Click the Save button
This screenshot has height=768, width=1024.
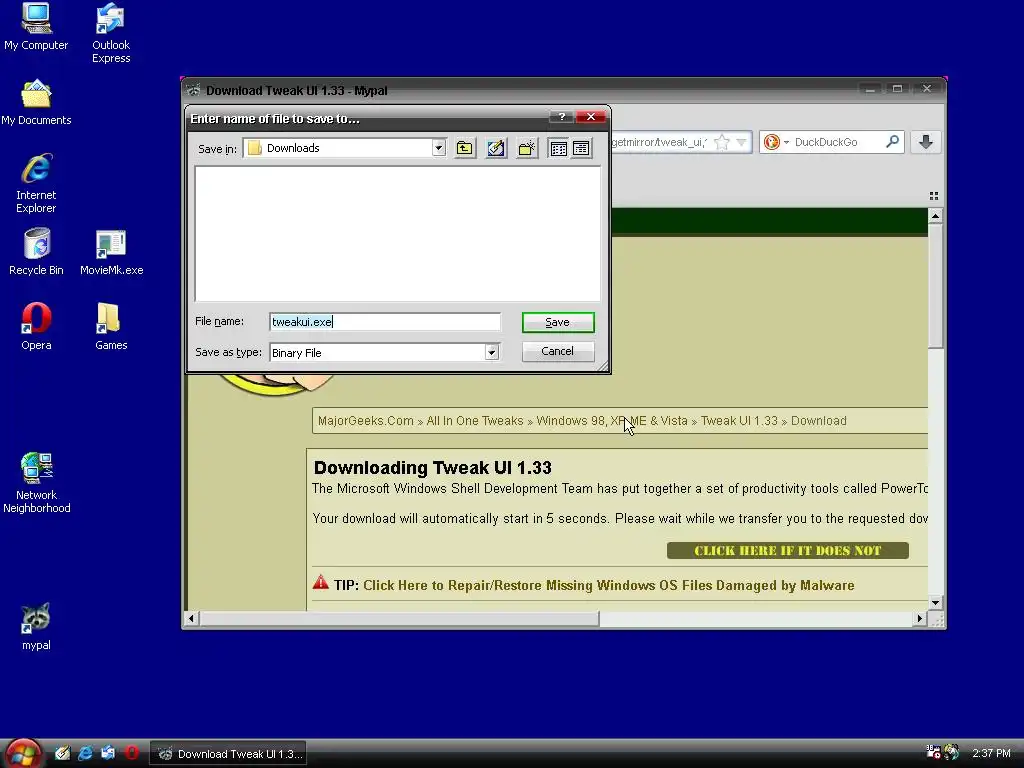(558, 322)
